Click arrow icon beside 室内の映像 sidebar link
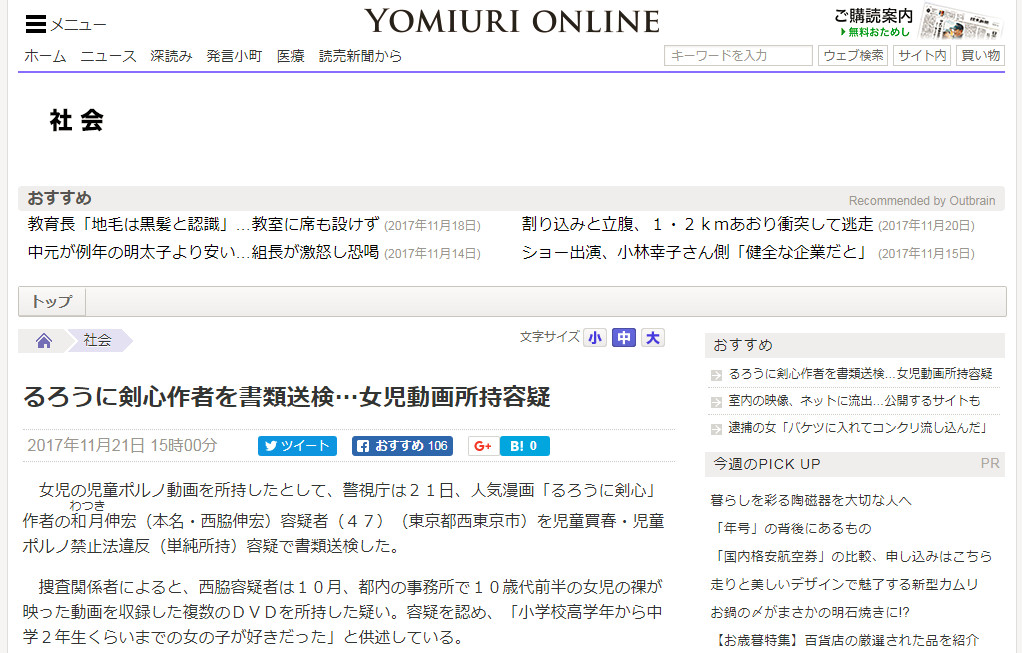 [x=716, y=403]
